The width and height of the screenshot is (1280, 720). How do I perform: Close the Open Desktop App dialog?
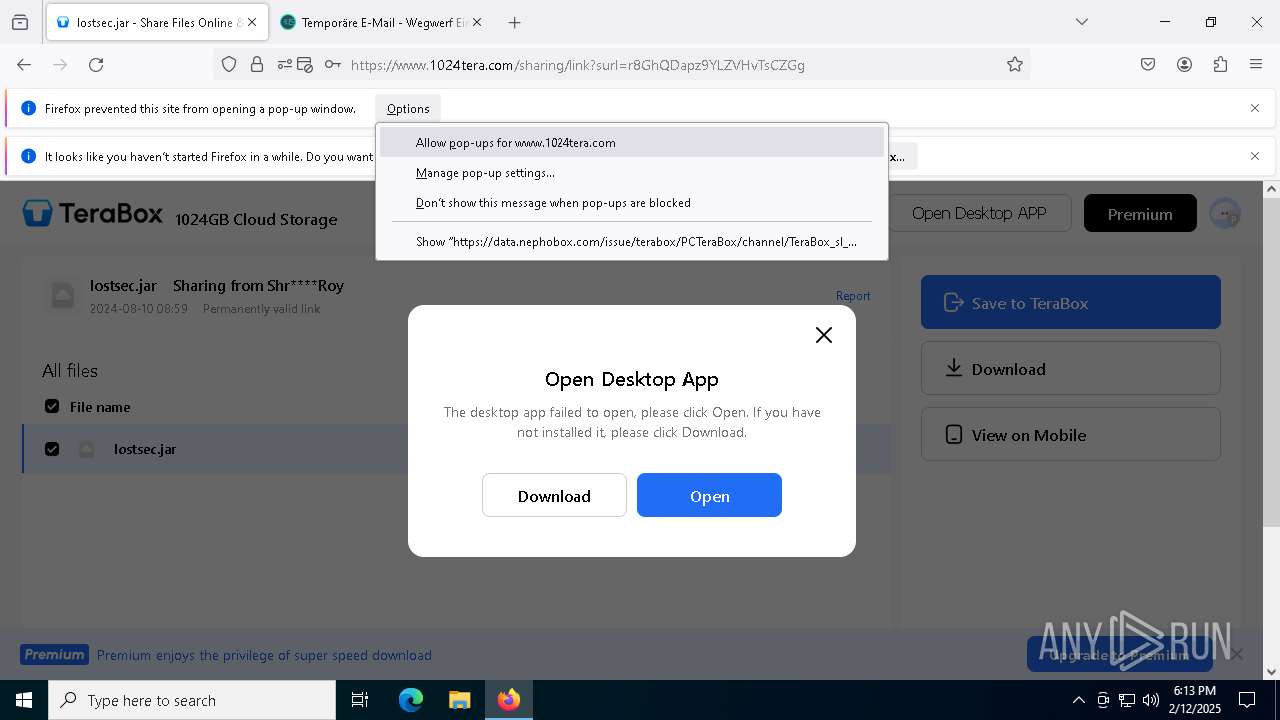[824, 335]
